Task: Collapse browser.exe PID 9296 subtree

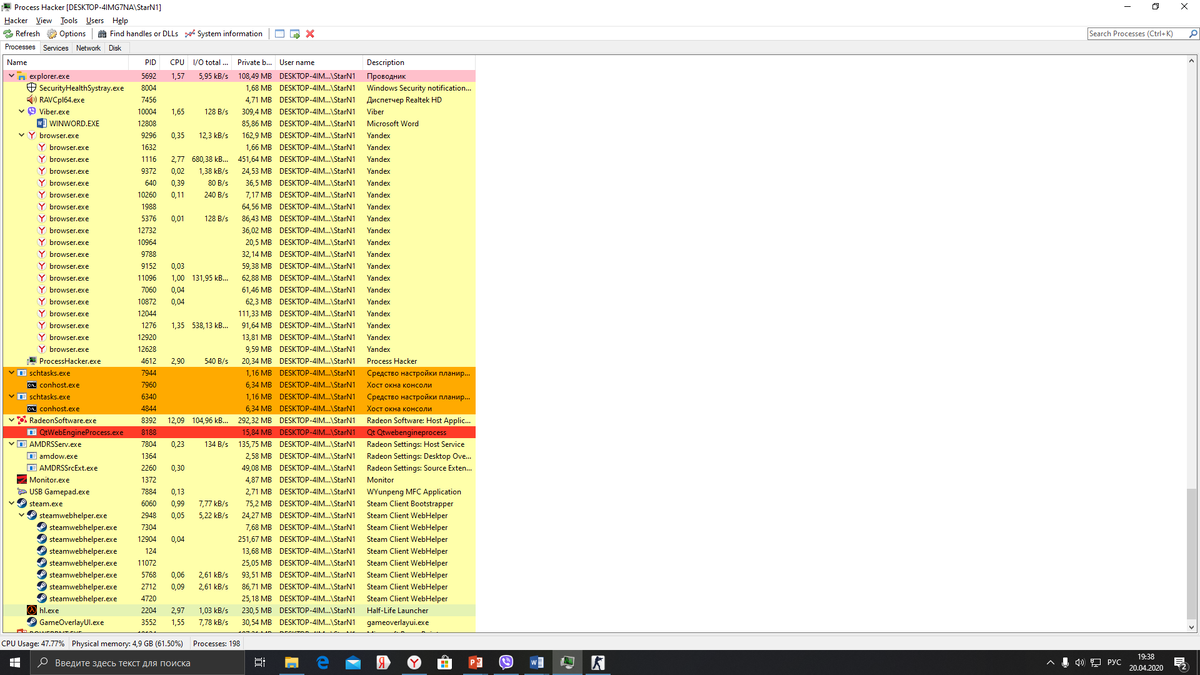Action: (x=22, y=135)
